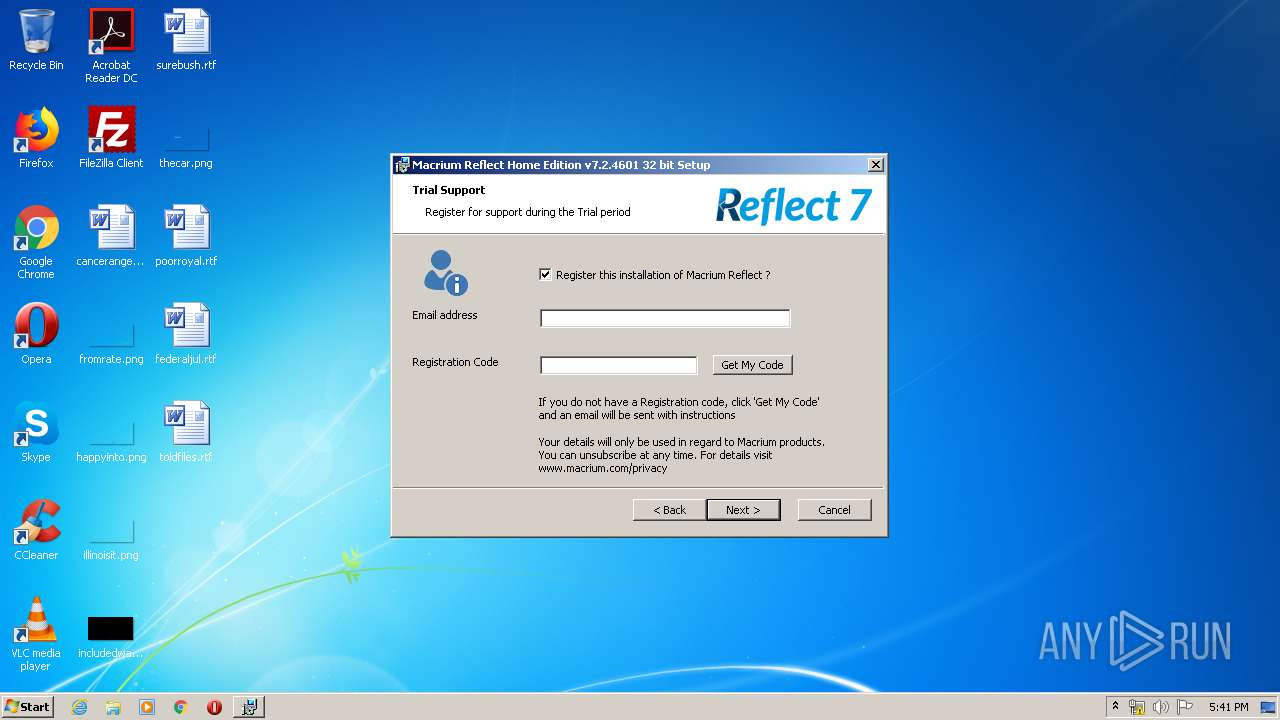Click the volume speaker tray icon
The width and height of the screenshot is (1280, 720).
click(x=1160, y=707)
